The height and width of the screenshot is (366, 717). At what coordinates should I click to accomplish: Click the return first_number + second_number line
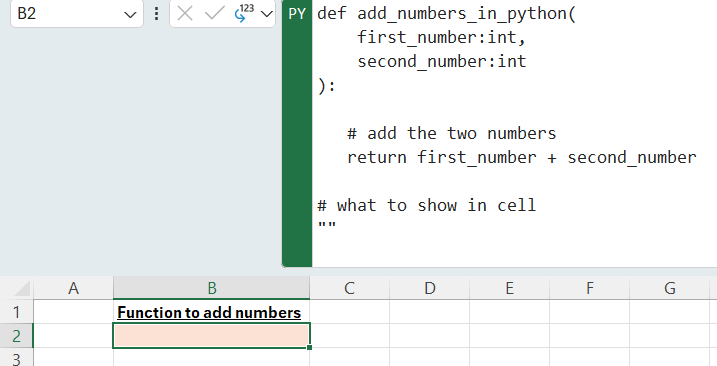(x=522, y=157)
